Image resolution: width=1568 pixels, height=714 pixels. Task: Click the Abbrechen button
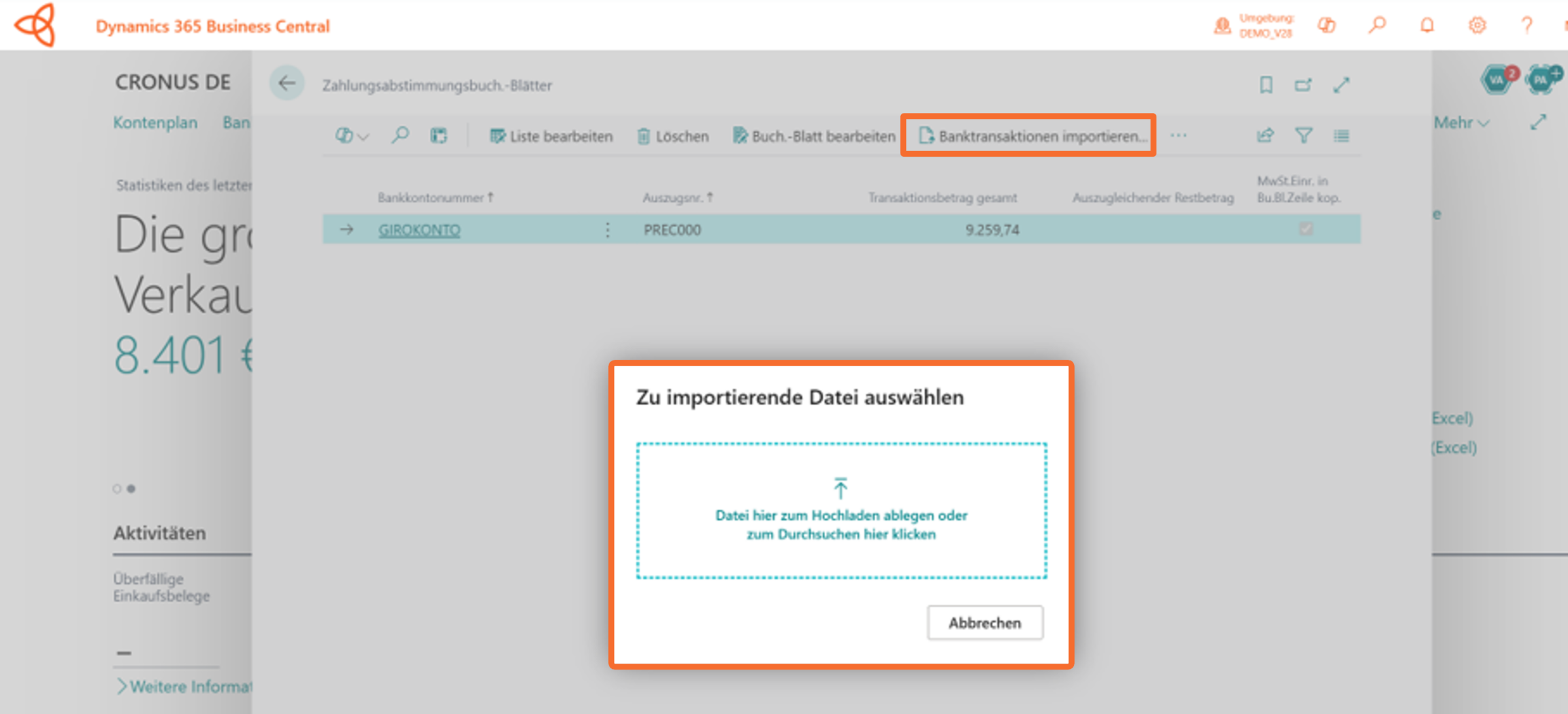(985, 623)
